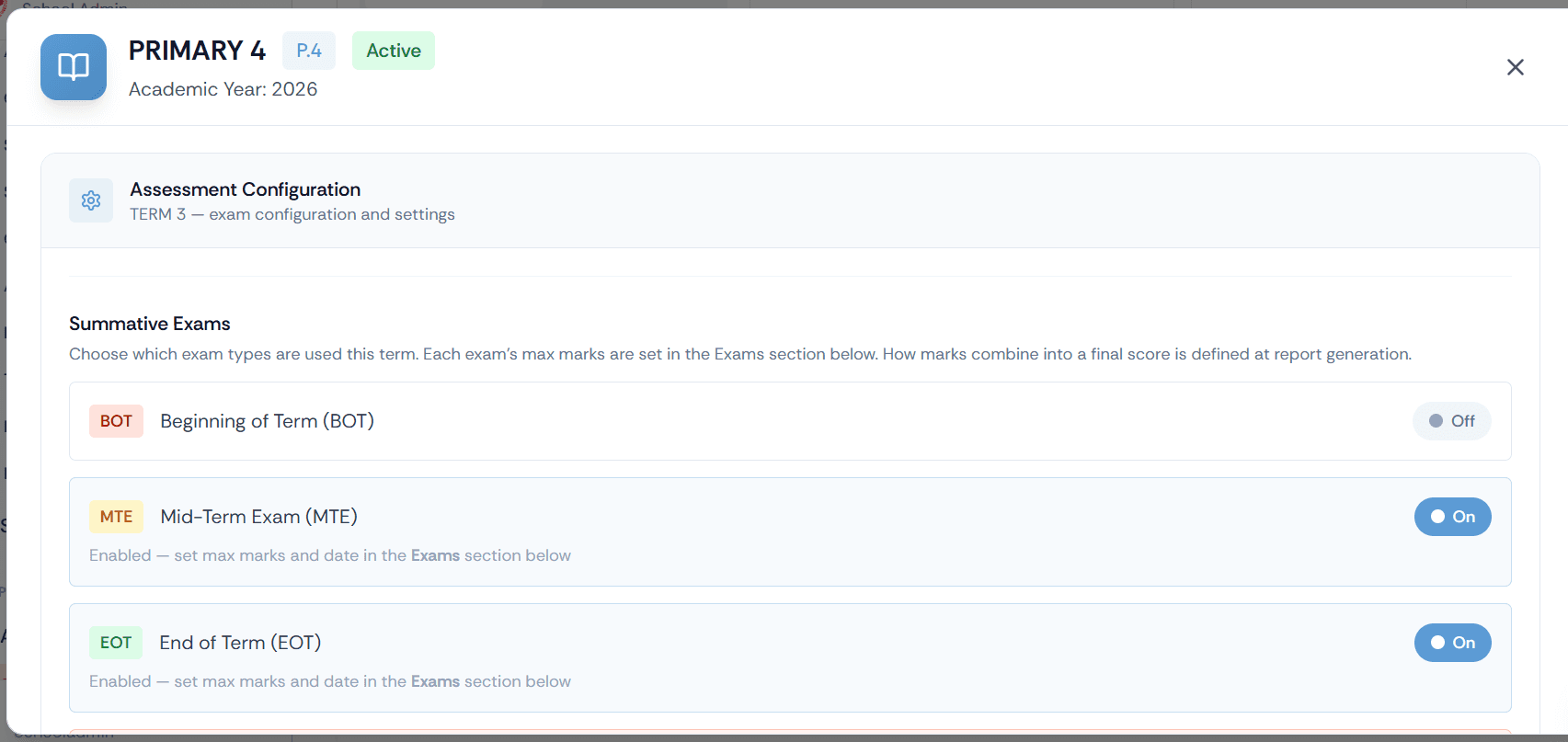1568x742 pixels.
Task: Click the blue open-book class icon
Action: pos(74,67)
